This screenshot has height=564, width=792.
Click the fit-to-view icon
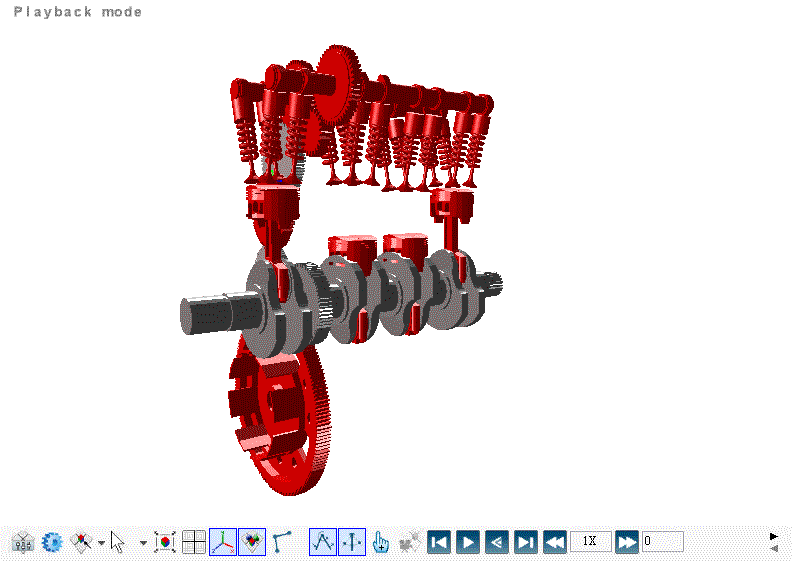166,542
